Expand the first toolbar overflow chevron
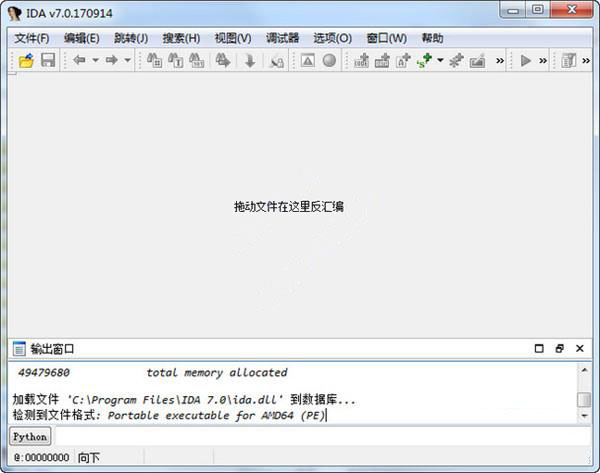The image size is (600, 473). point(500,60)
